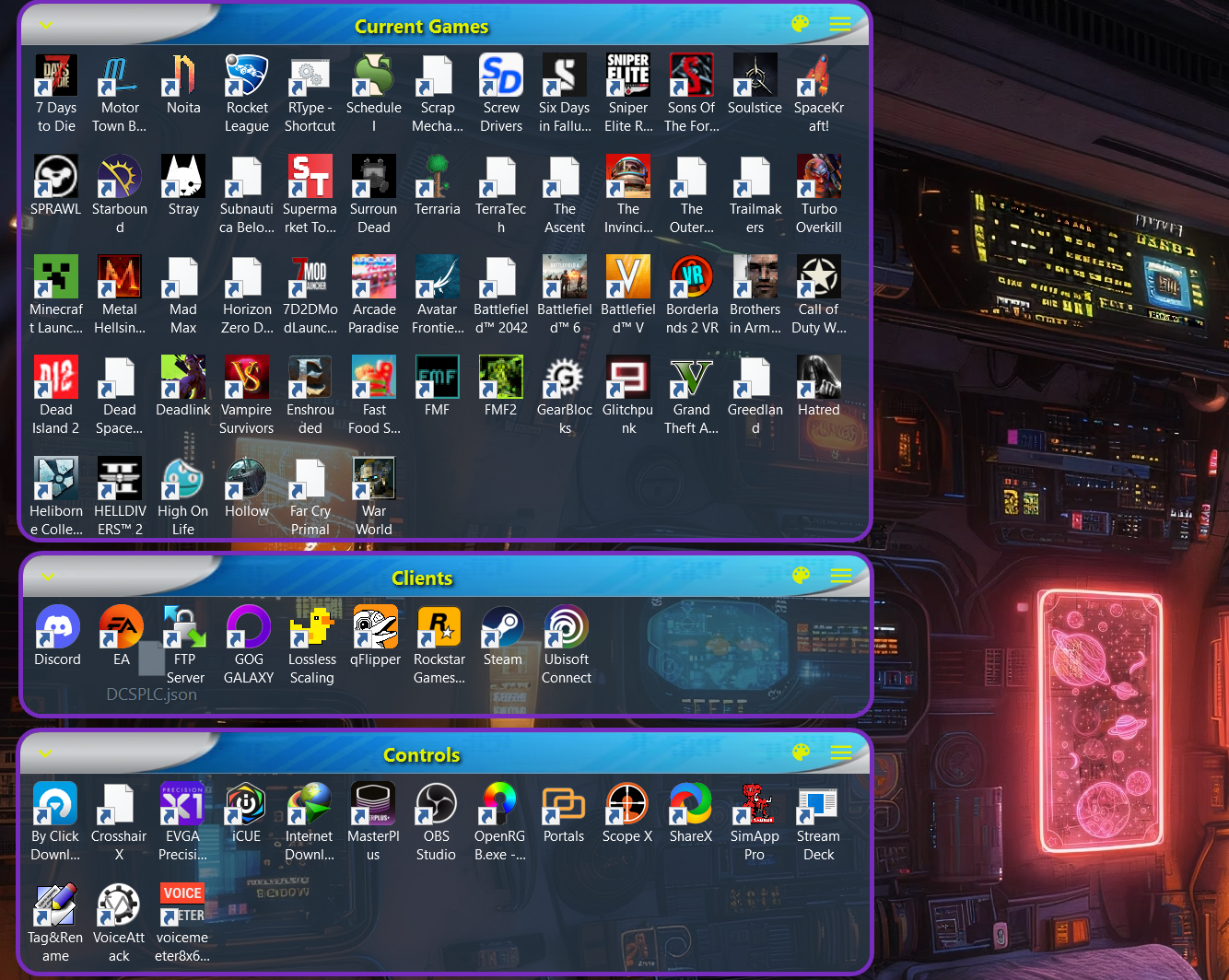This screenshot has width=1229, height=980.
Task: Launch the Portals shortcut
Action: pos(564,804)
